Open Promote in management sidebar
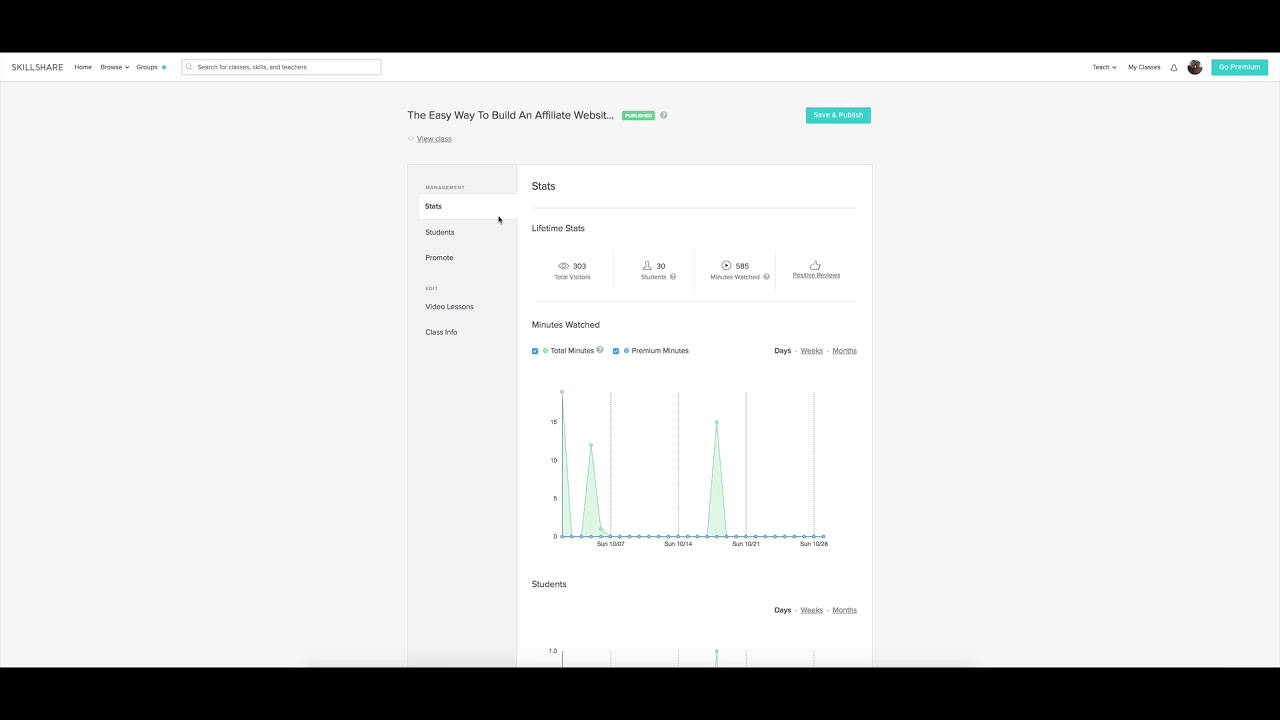Viewport: 1280px width, 720px height. point(439,258)
